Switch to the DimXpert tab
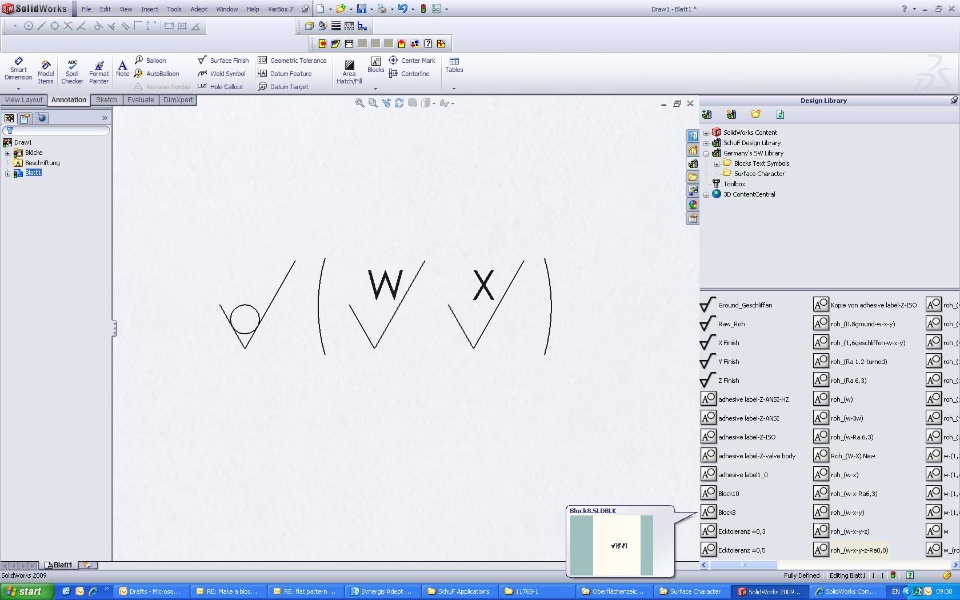Viewport: 960px width, 600px height. [178, 99]
